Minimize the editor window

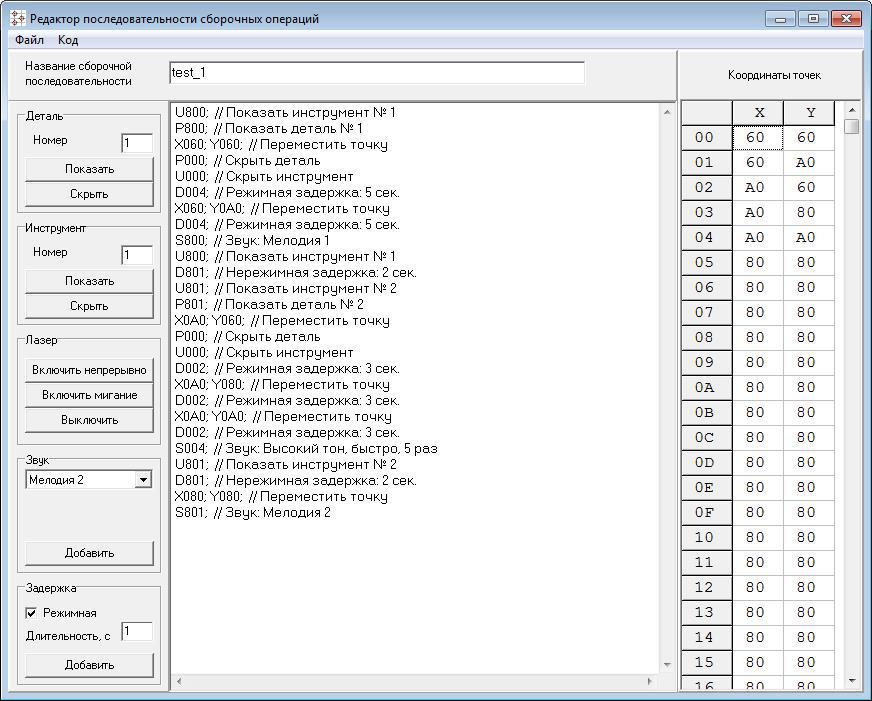coord(780,19)
